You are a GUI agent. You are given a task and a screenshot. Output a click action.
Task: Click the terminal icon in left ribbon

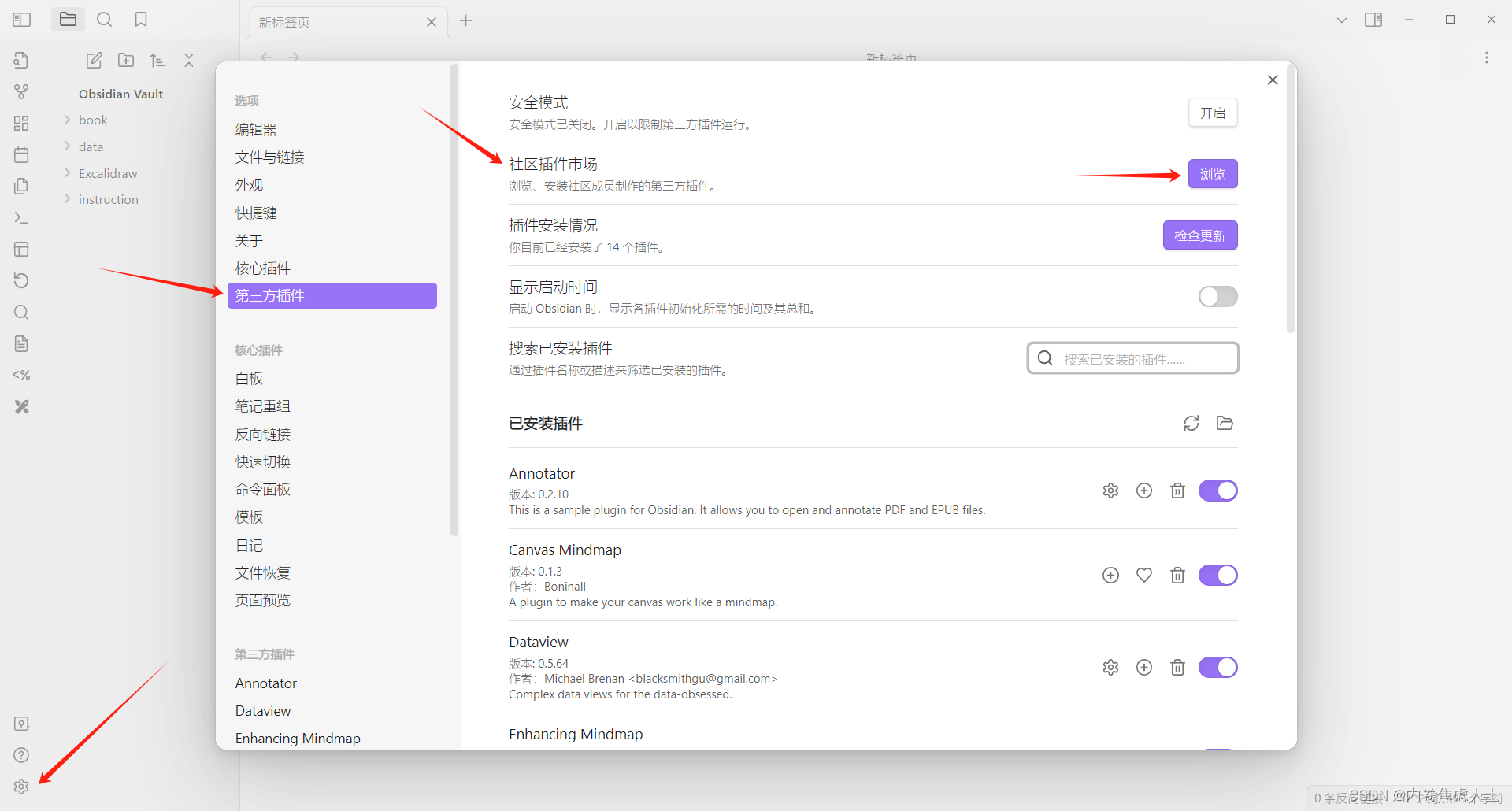[21, 218]
